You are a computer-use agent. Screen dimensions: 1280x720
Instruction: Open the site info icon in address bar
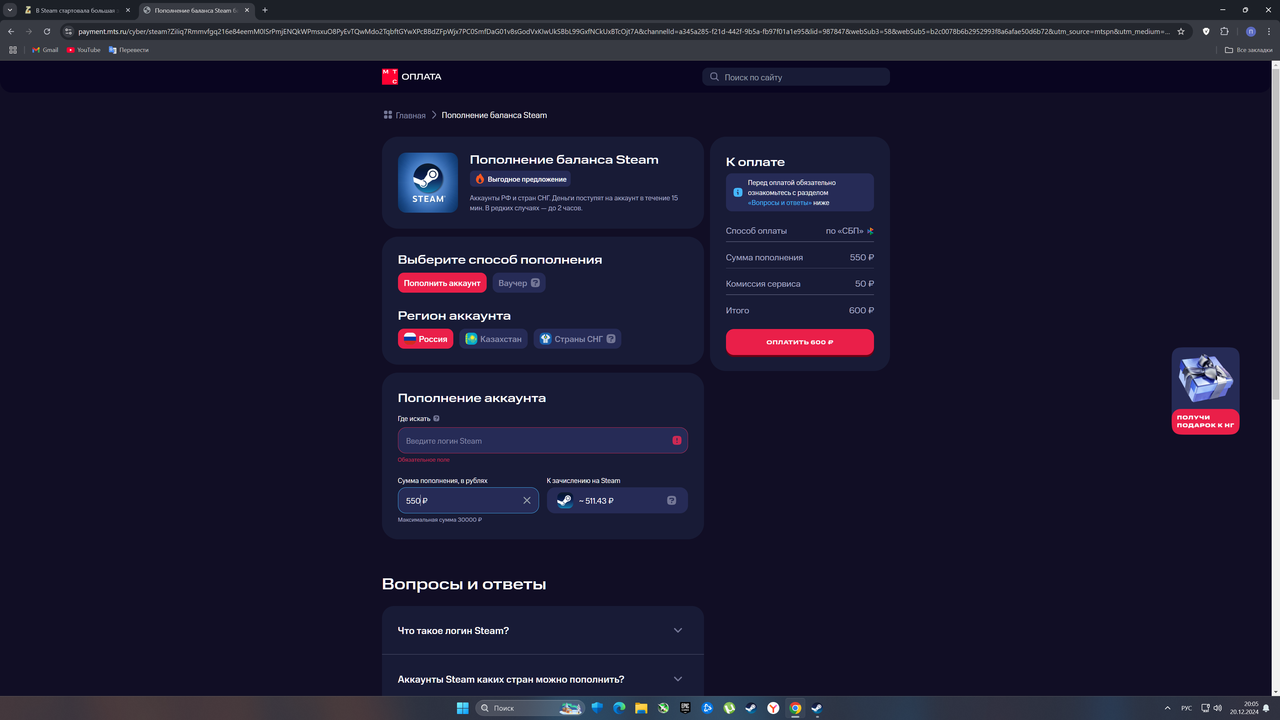point(69,31)
